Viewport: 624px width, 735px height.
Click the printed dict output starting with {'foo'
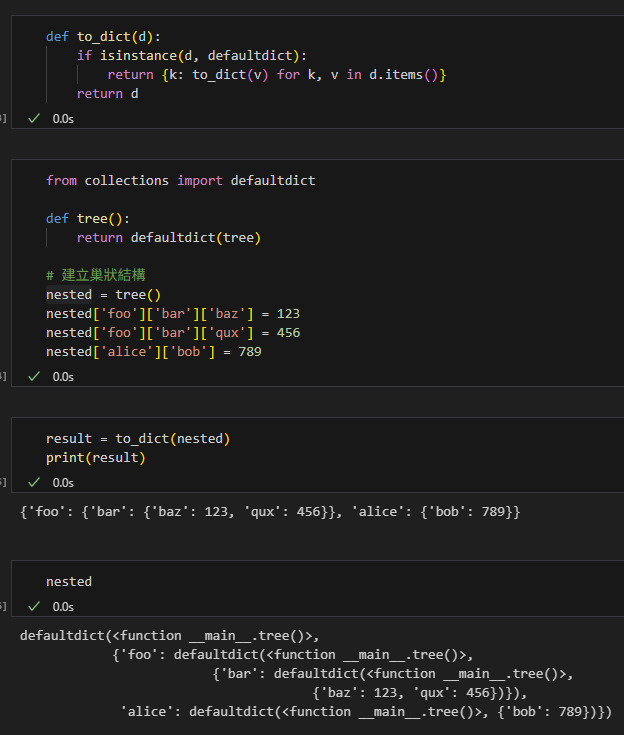click(270, 511)
